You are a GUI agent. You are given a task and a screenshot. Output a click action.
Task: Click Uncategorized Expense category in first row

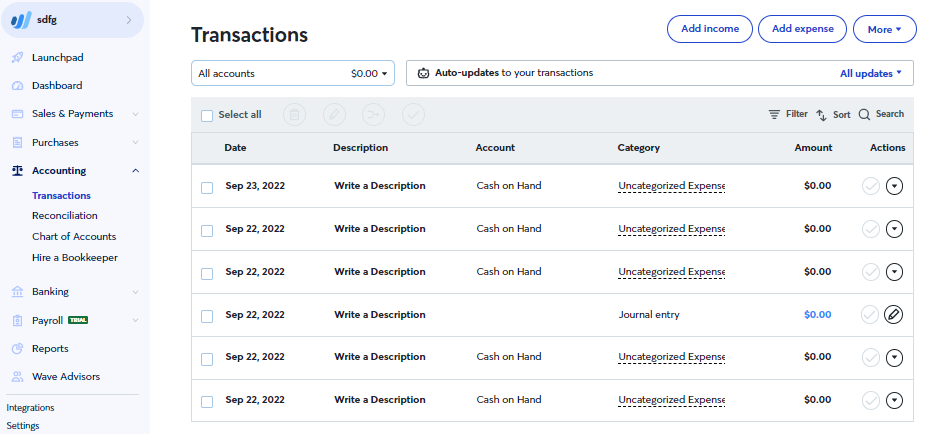point(671,186)
